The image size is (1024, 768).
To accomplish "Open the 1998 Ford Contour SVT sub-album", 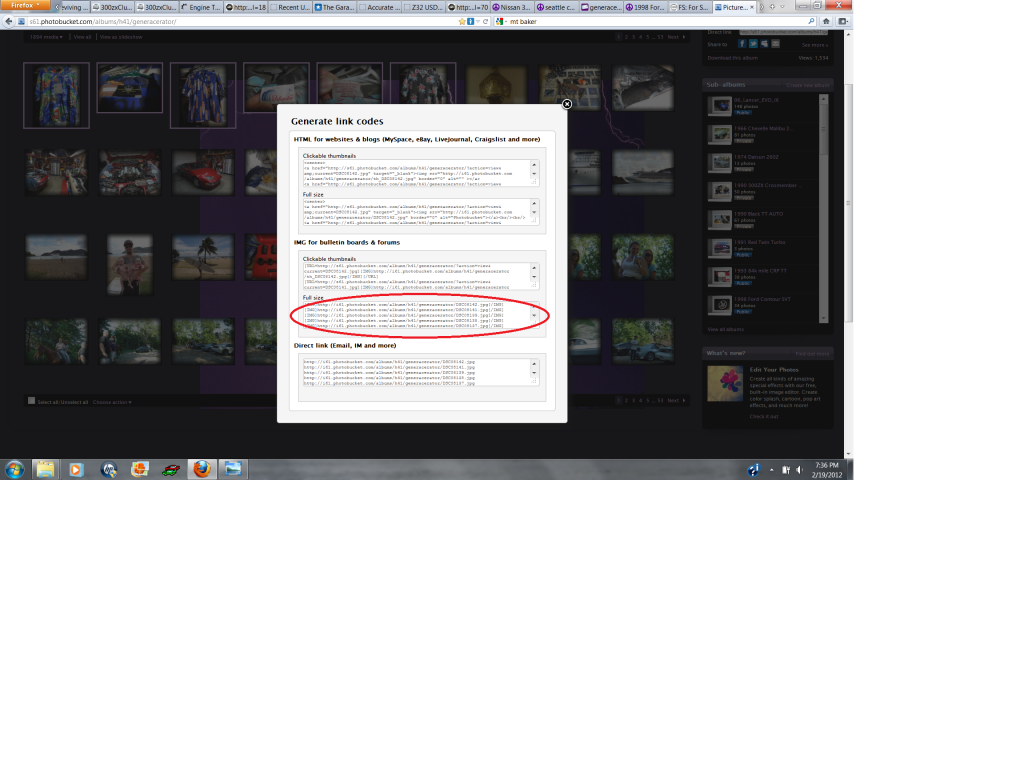I will click(x=762, y=298).
